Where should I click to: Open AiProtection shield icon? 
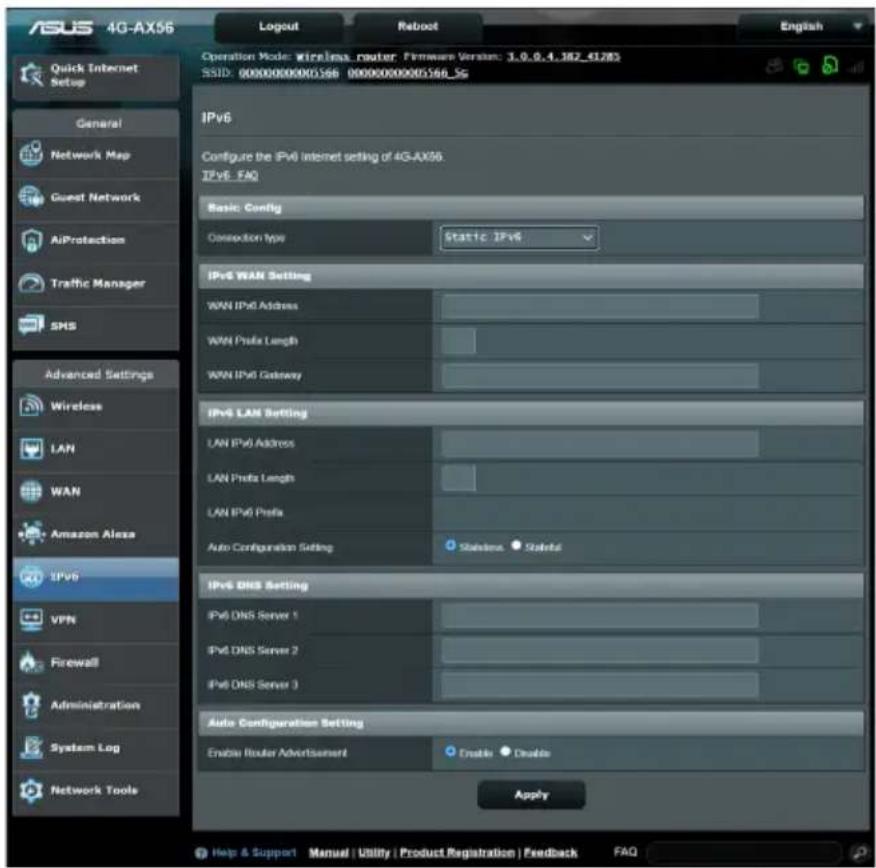(31, 240)
